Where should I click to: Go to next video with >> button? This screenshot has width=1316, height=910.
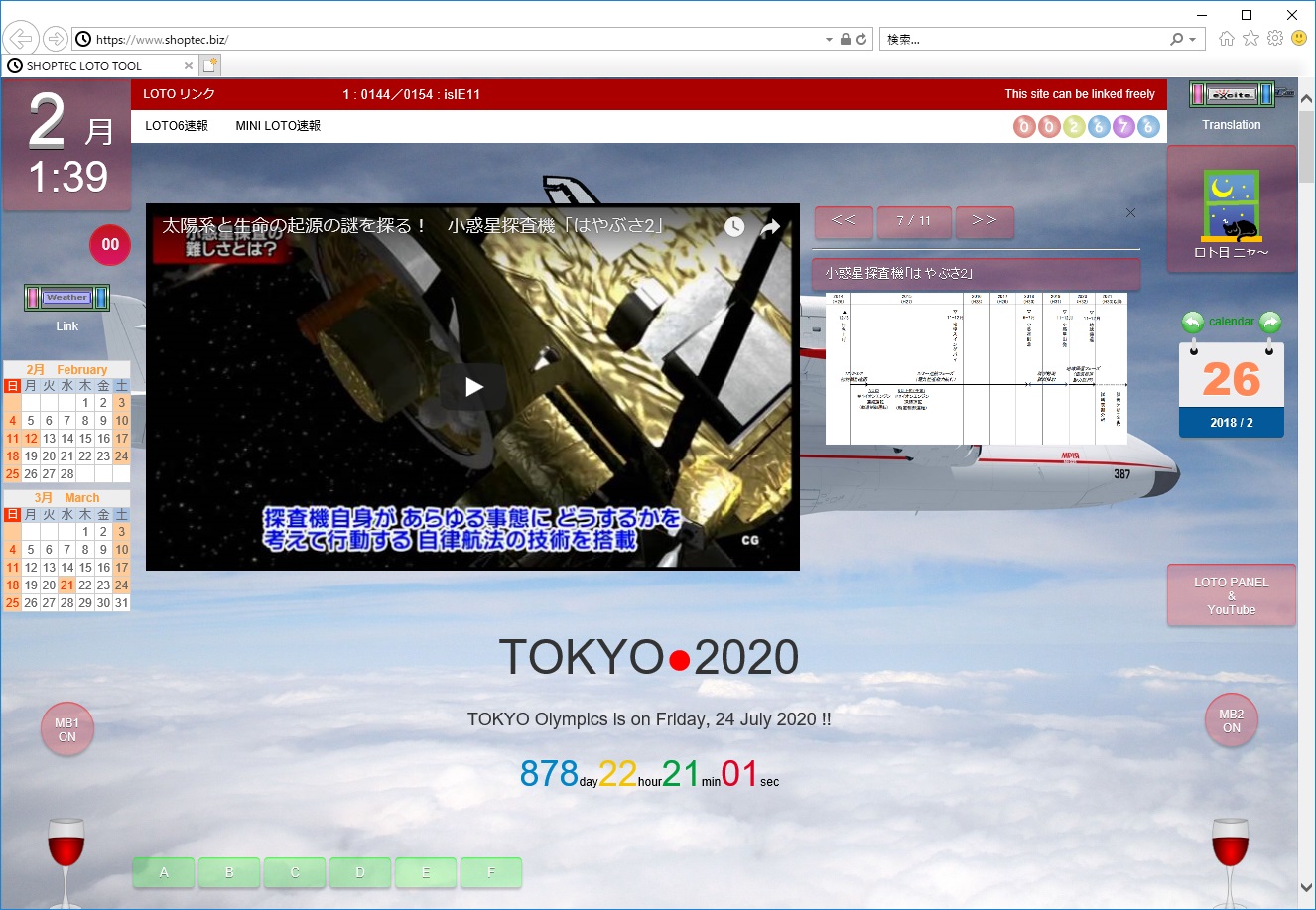tap(985, 221)
